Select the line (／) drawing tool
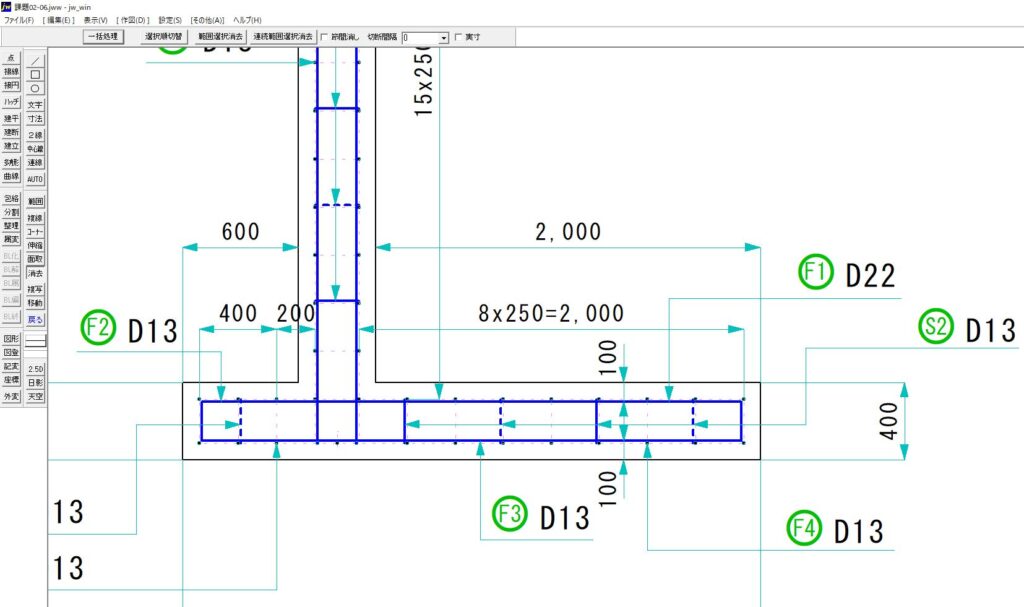The image size is (1024, 607). (x=35, y=60)
